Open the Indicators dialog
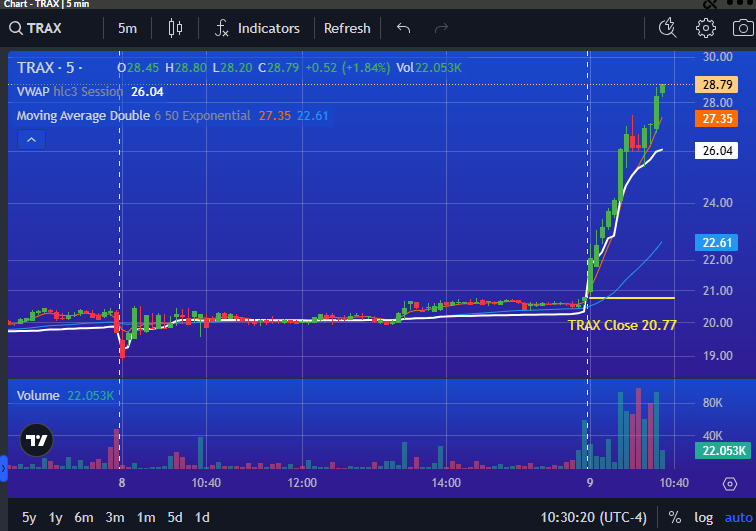The width and height of the screenshot is (756, 531). (x=257, y=28)
